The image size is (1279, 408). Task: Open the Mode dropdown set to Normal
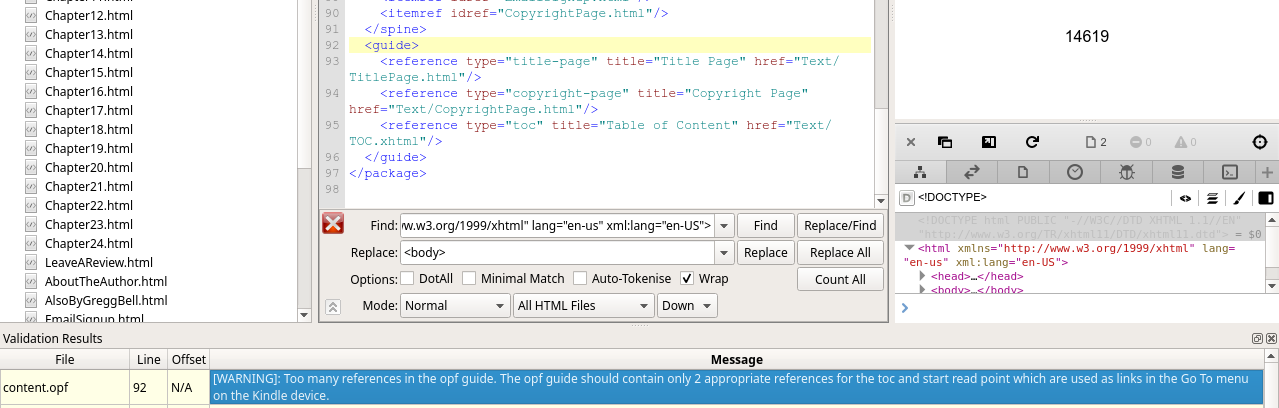(x=454, y=306)
